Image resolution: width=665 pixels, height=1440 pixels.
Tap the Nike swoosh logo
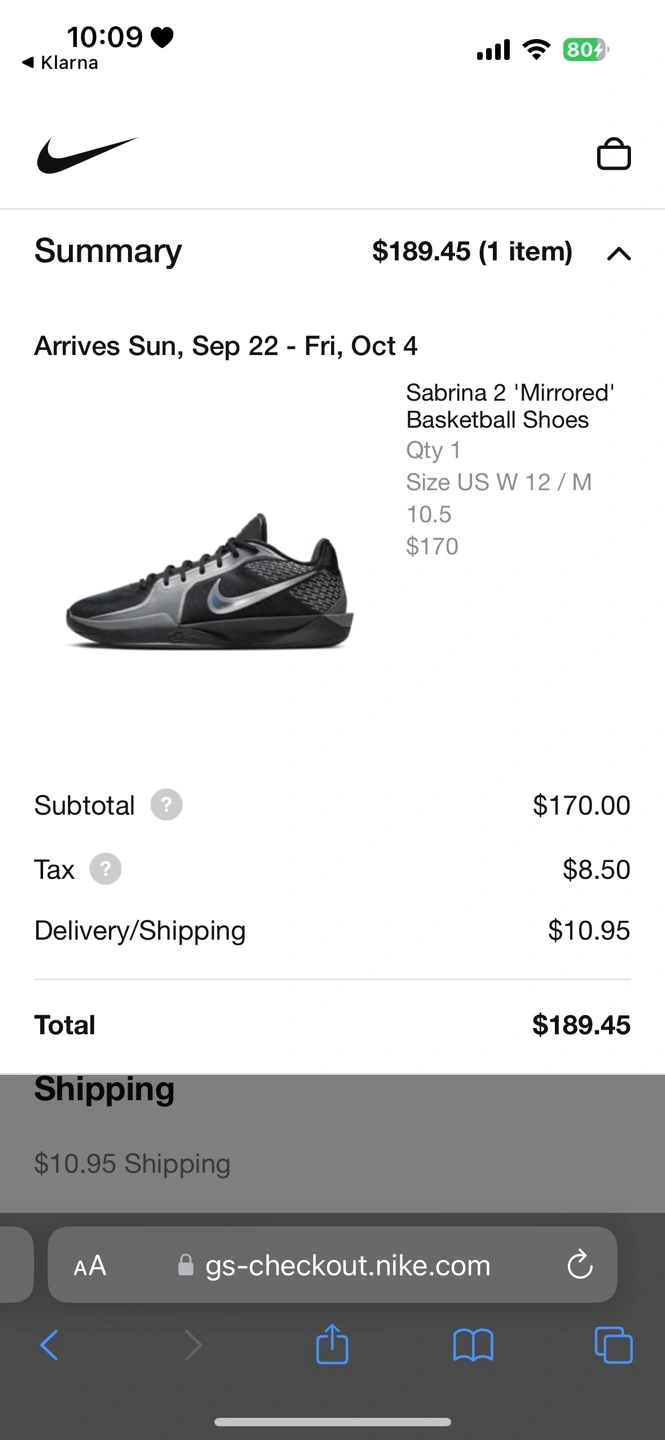[x=87, y=155]
